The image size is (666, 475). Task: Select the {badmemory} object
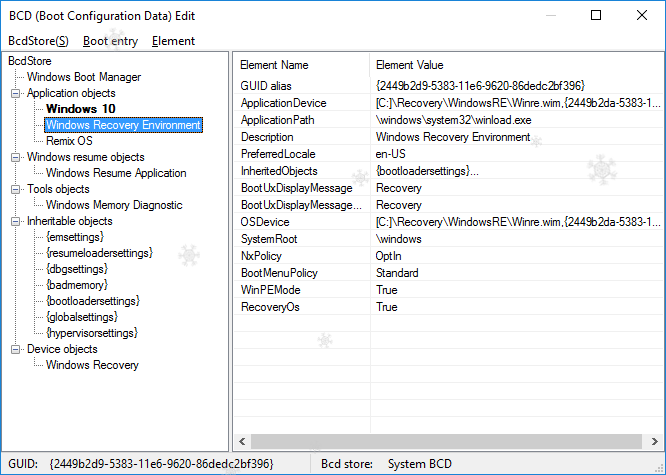77,285
